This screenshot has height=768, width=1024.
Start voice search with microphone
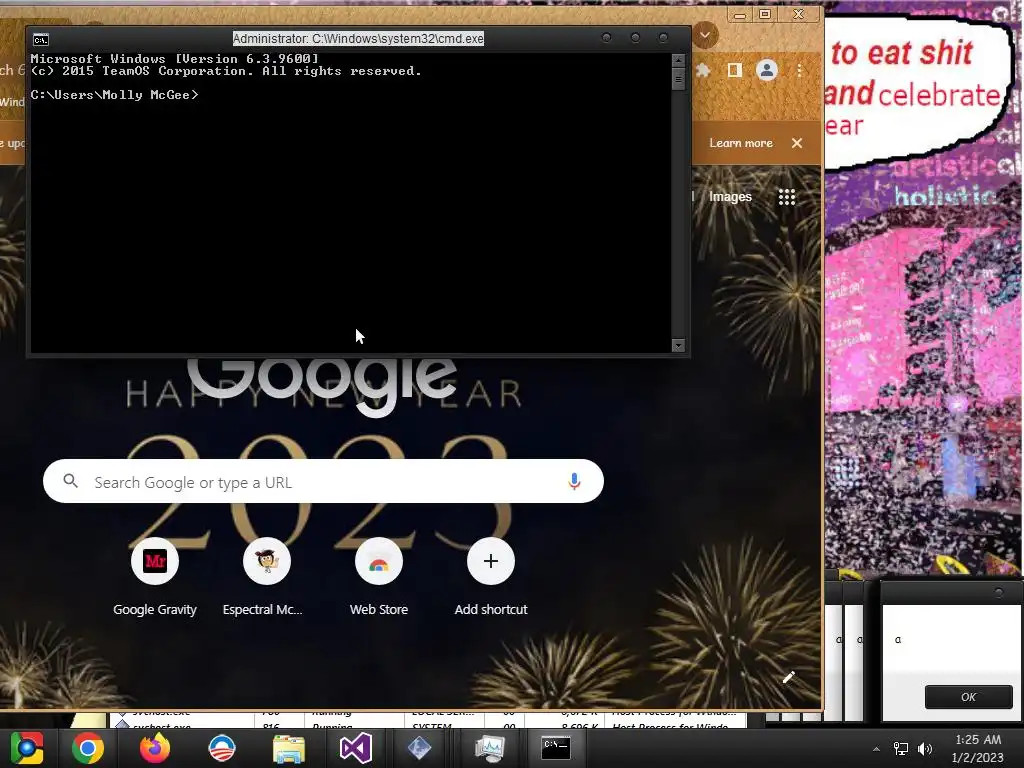[574, 481]
